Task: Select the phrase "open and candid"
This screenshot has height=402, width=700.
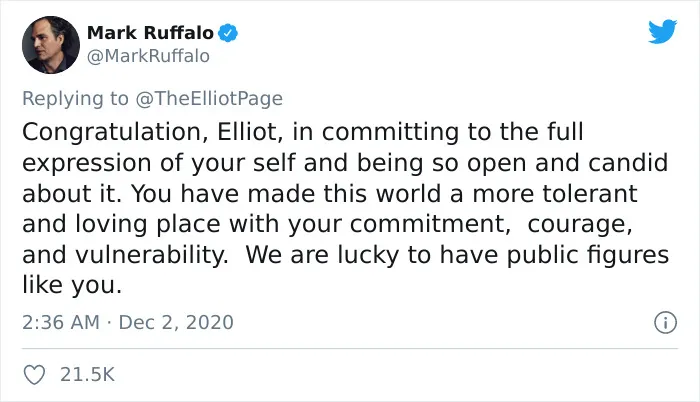Action: tap(567, 163)
